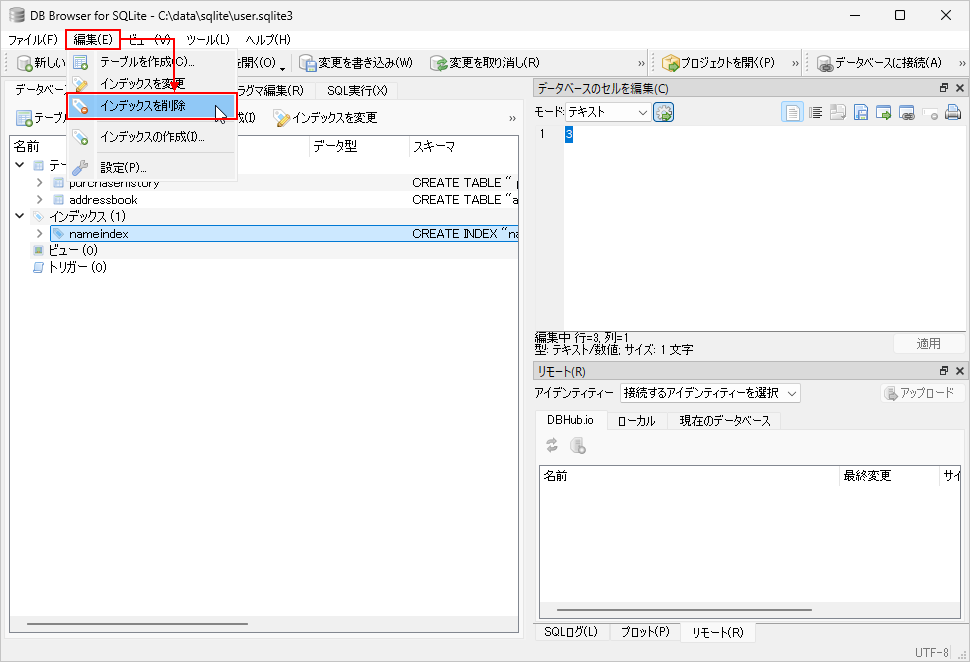Open the identity selection dropdown
Image resolution: width=970 pixels, height=662 pixels.
pos(709,393)
